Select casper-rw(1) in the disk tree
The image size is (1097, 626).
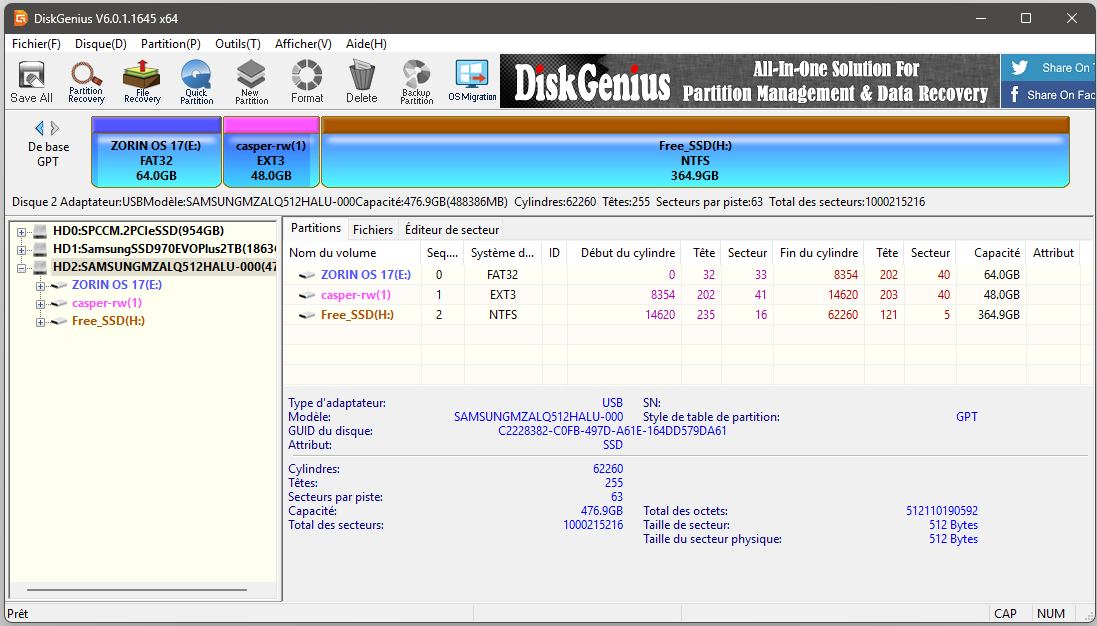pos(107,304)
